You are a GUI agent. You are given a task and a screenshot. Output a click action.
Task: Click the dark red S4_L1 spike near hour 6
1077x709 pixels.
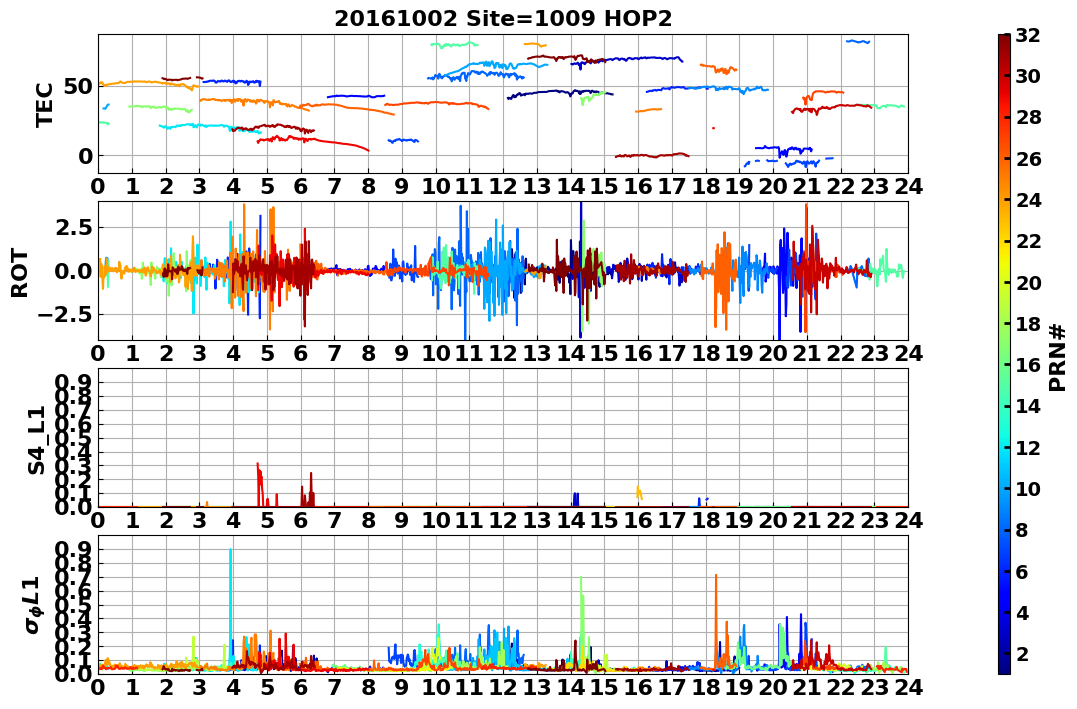tap(310, 491)
